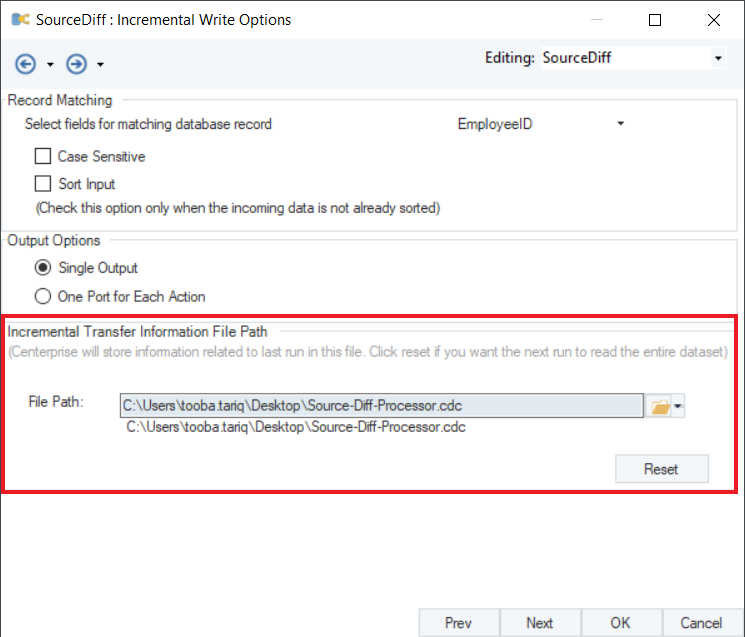Expand the forward arrow history dropdown
Image resolution: width=745 pixels, height=637 pixels.
100,65
